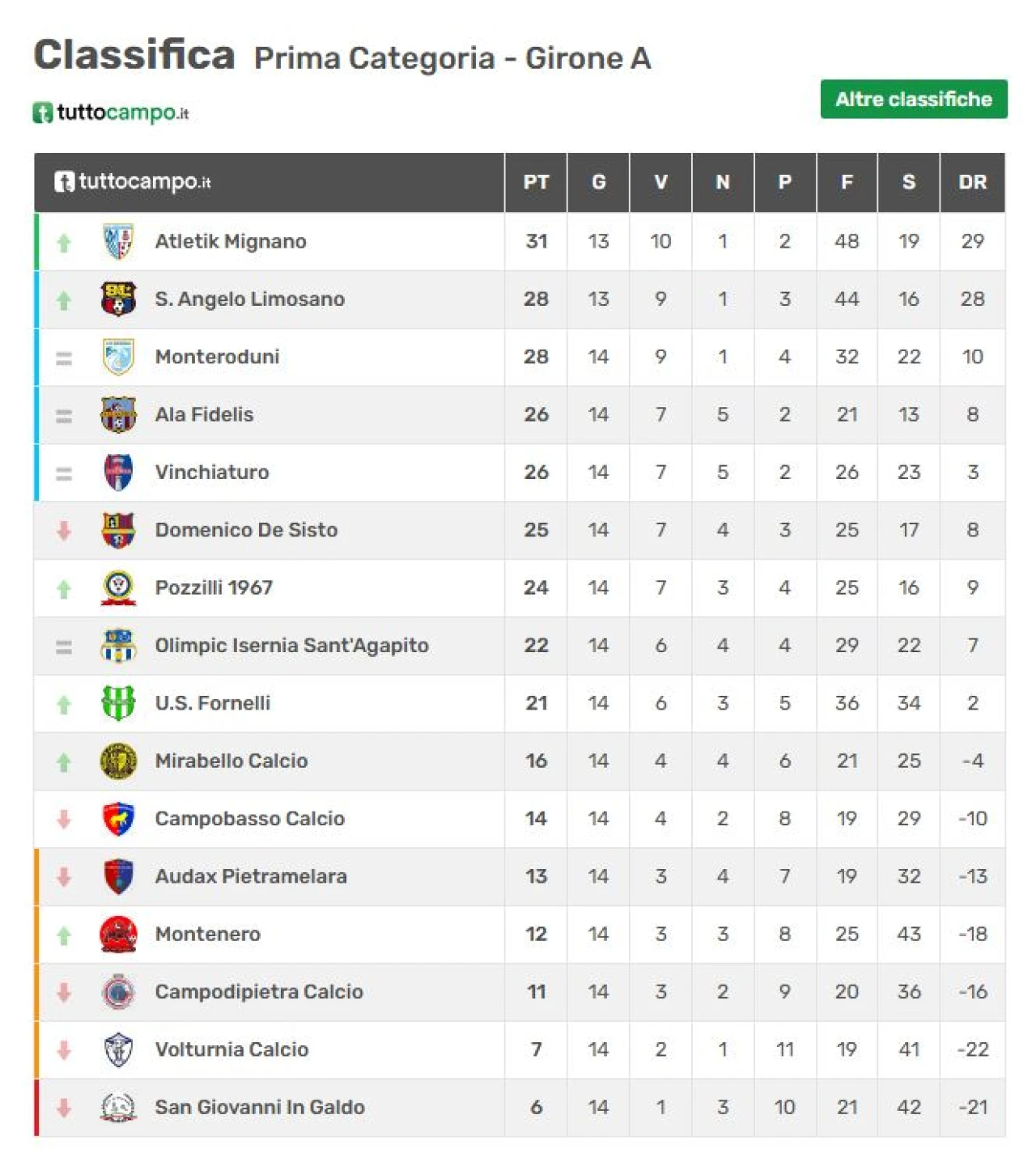Open the Domenico De Sisto team page

(x=246, y=530)
